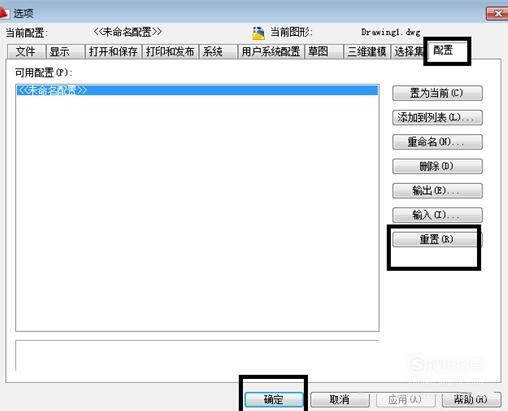
Task: Click 添加到列表(L)... button
Action: pyautogui.click(x=437, y=117)
